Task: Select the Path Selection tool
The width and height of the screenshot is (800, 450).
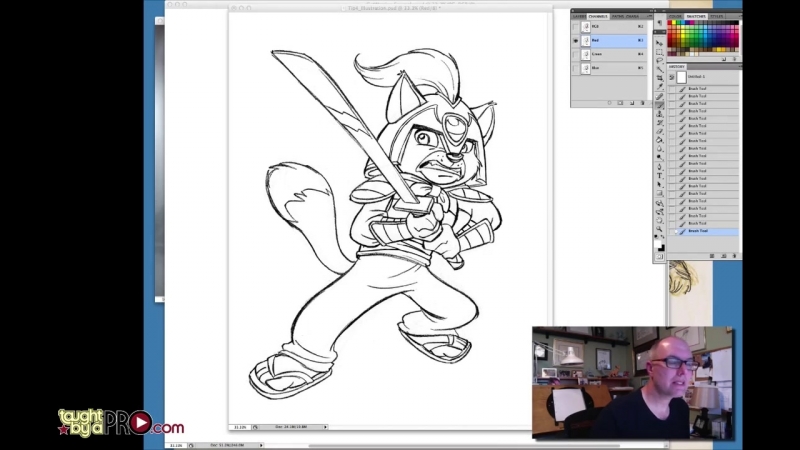Action: point(659,184)
